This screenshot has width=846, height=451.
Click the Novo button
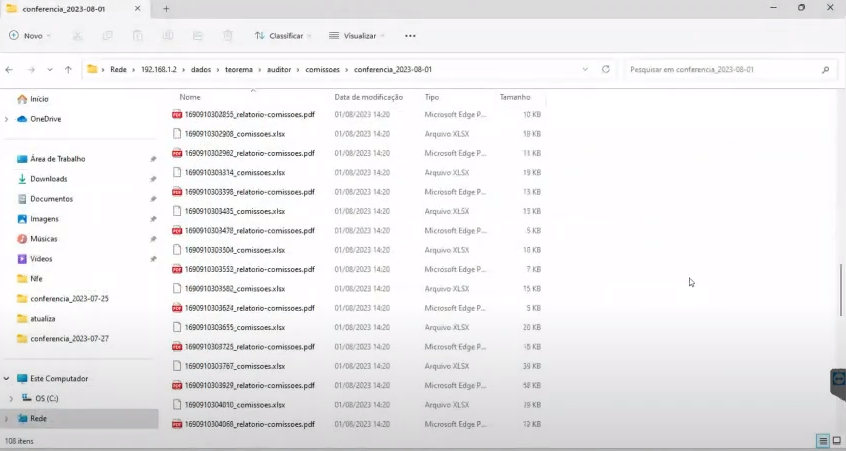coord(30,36)
